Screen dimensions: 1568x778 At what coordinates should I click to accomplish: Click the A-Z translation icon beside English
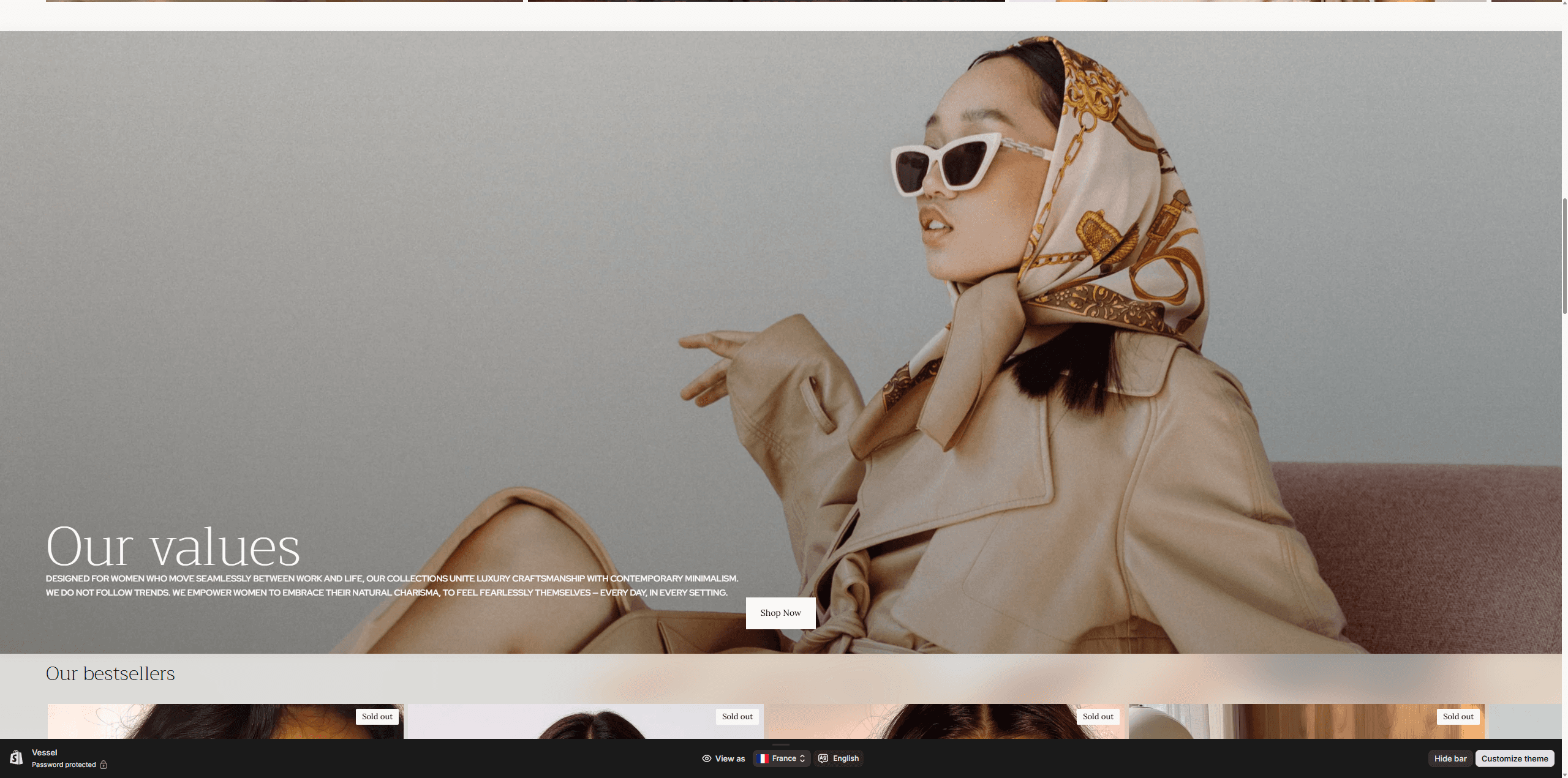823,758
